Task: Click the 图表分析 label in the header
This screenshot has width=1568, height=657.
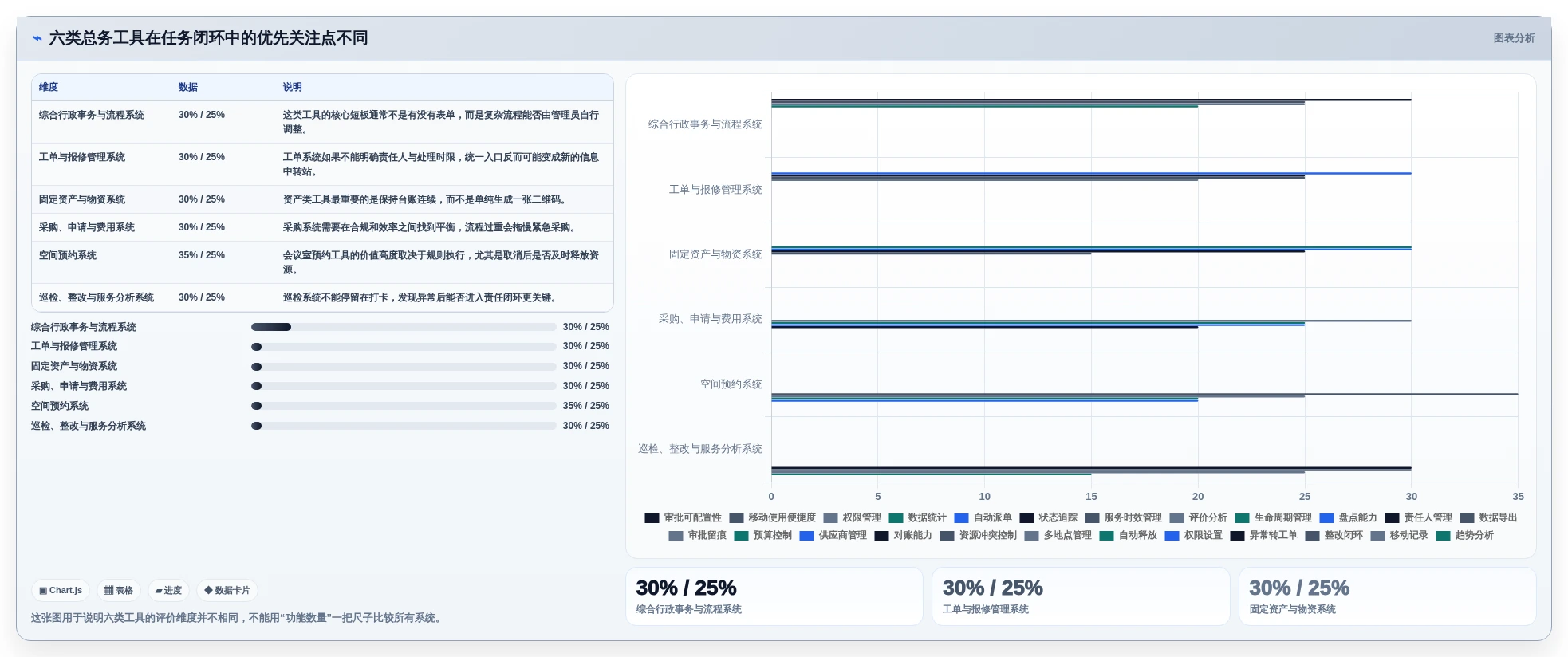Action: pos(1514,38)
